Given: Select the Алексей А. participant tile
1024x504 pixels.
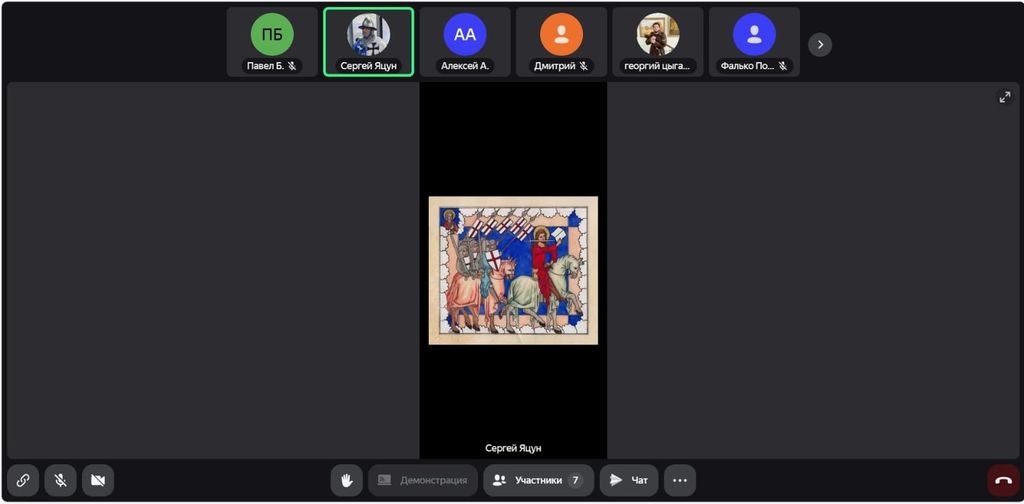Looking at the screenshot, I should (x=465, y=42).
